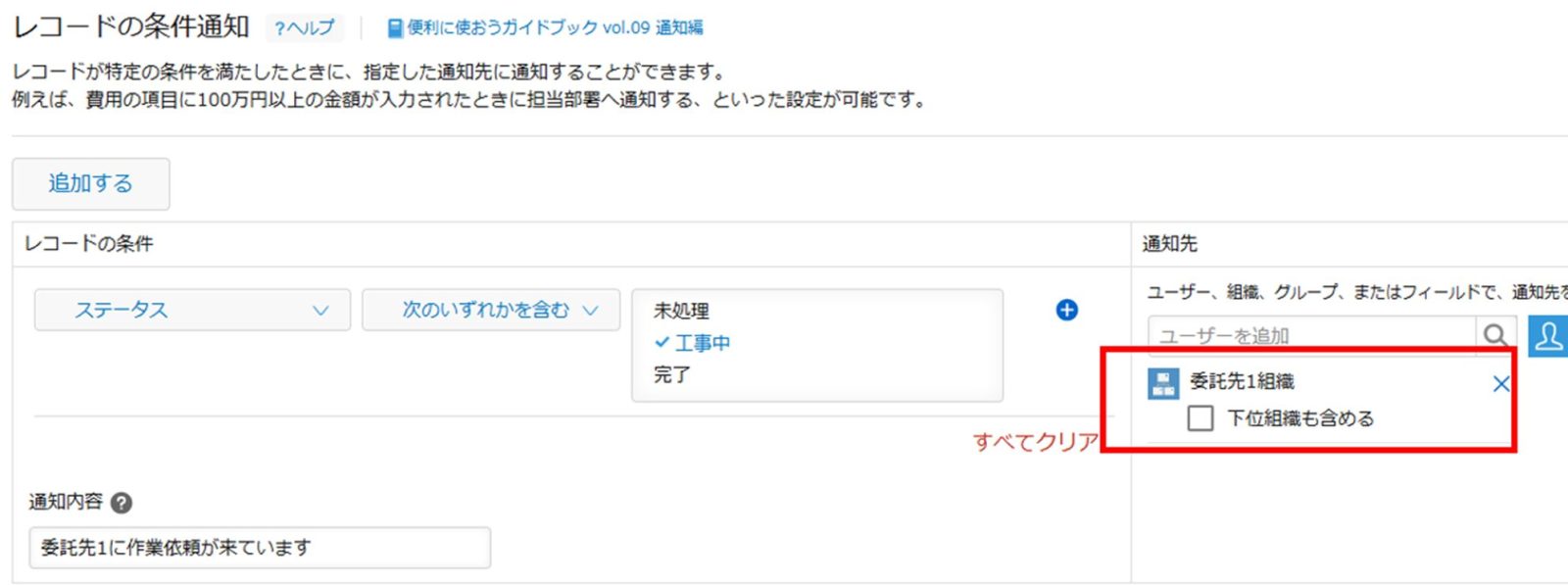1568x585 pixels.
Task: Click the magnifier search icon for users
Action: pos(1495,336)
